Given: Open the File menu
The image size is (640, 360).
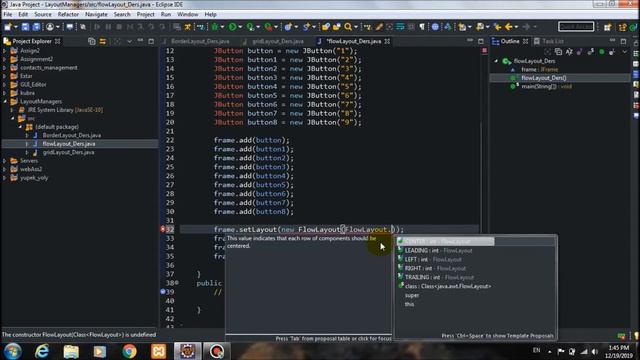Looking at the screenshot, I should point(8,14).
